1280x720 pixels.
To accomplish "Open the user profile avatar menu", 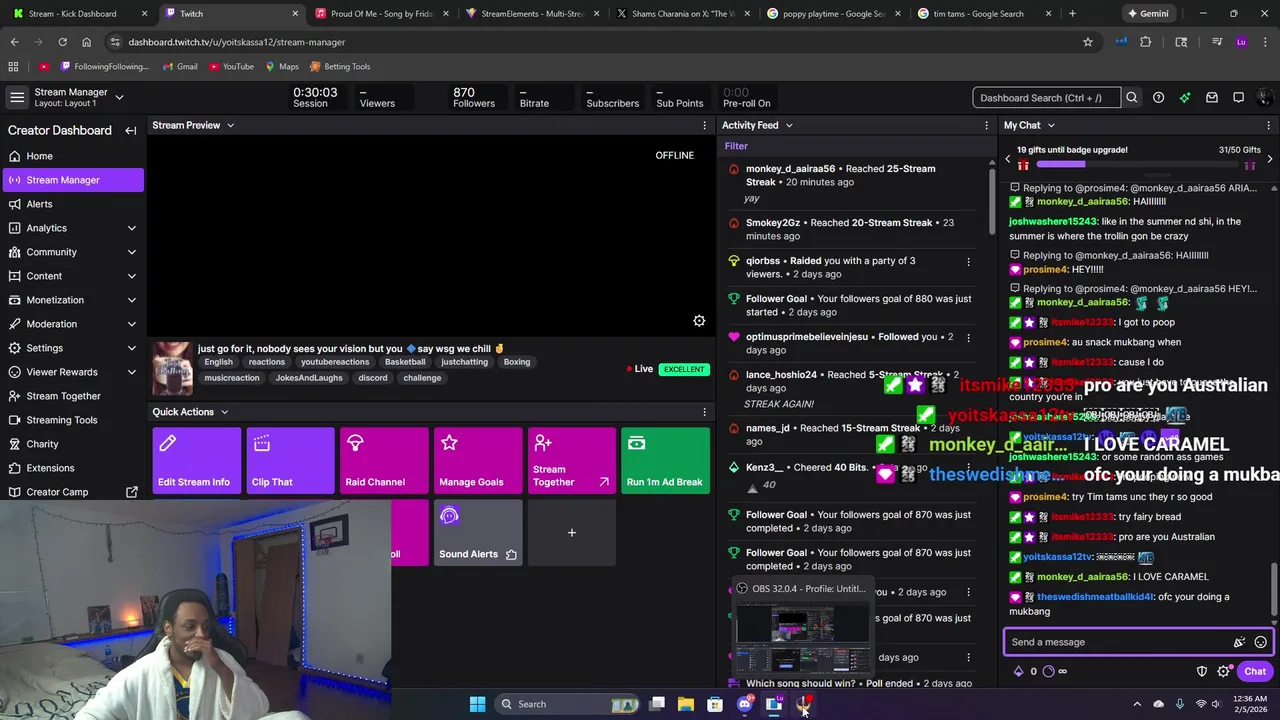I will (1265, 97).
